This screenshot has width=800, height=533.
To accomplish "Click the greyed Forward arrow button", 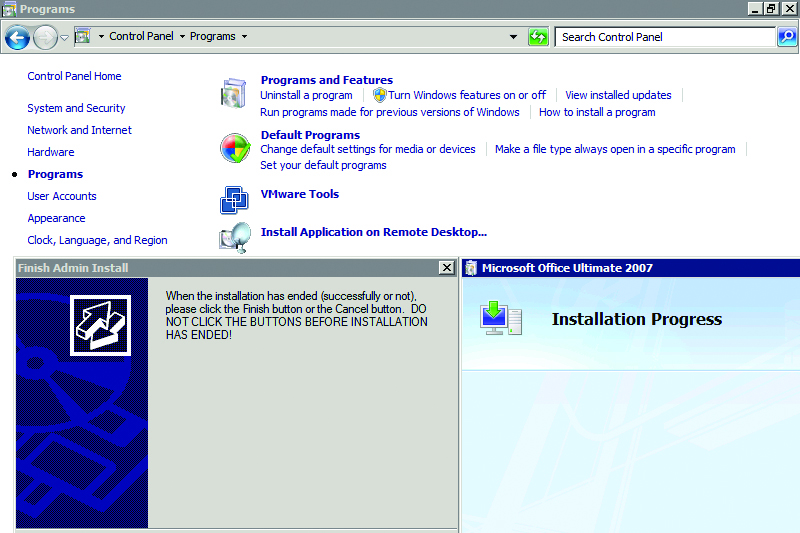I will coord(45,37).
